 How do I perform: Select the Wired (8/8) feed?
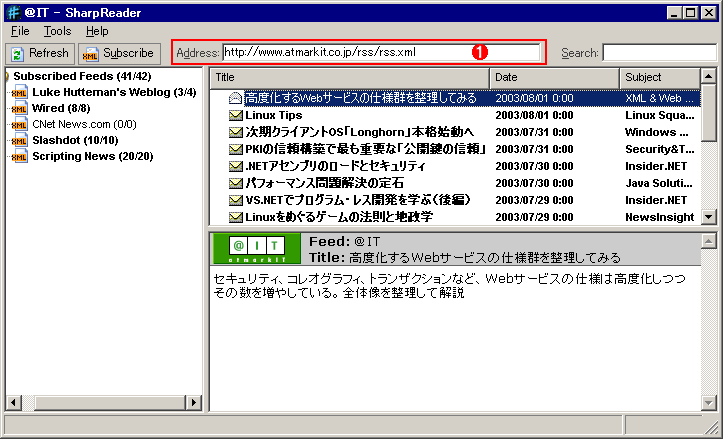61,108
